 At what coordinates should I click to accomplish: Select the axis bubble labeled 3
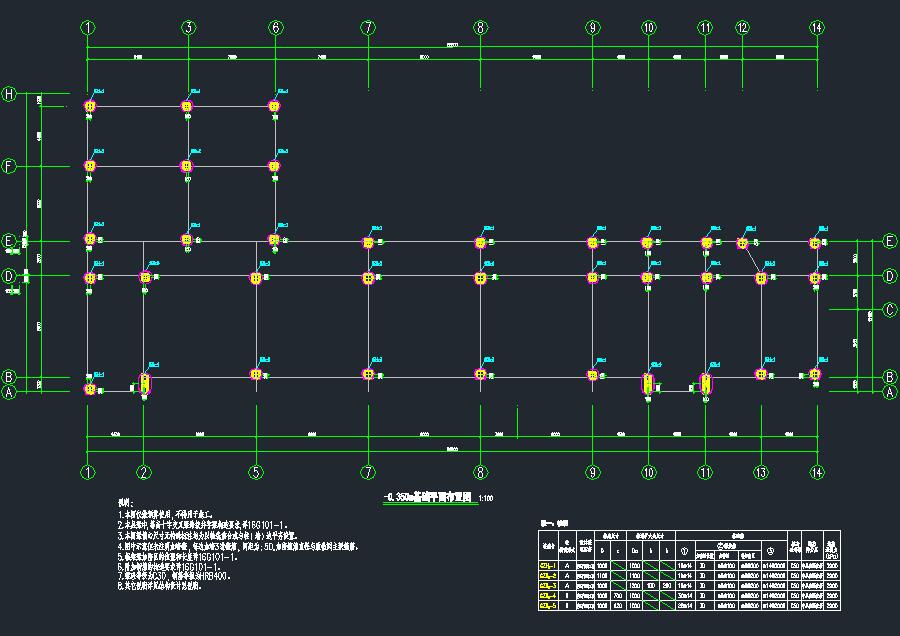tap(189, 27)
